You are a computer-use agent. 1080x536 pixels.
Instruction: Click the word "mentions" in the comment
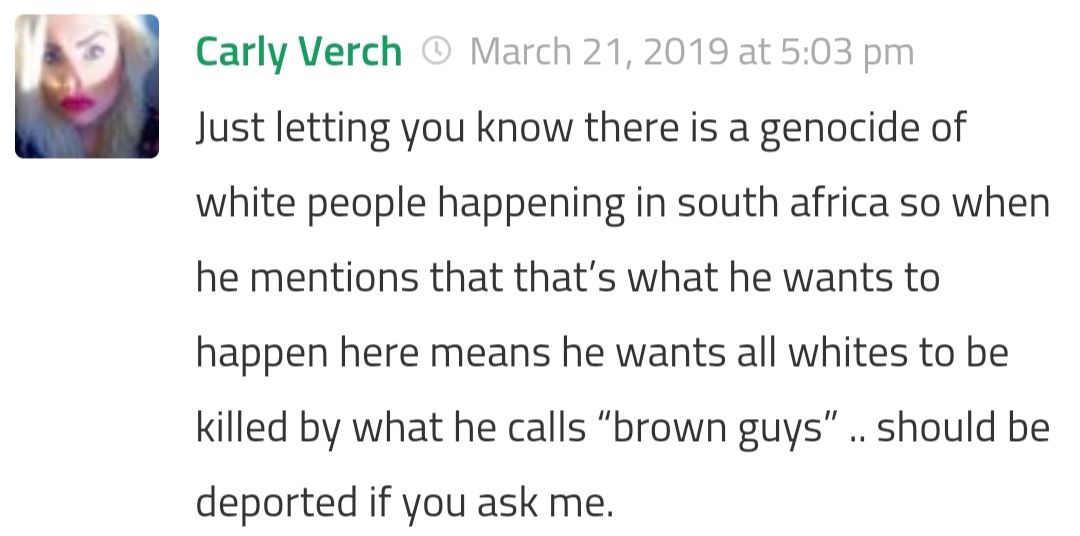pos(335,278)
